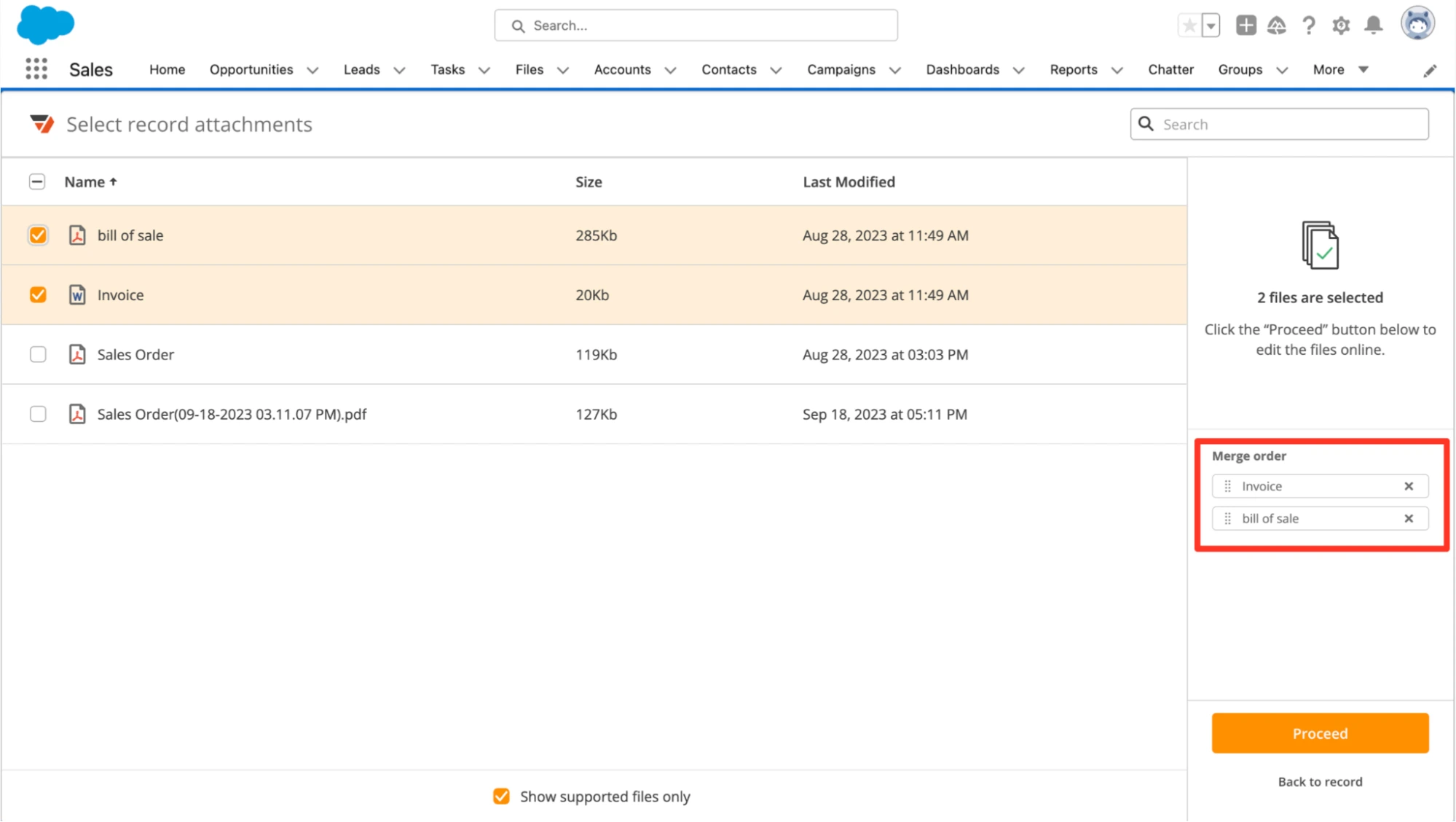
Task: Open the Setup gear menu
Action: tap(1341, 26)
